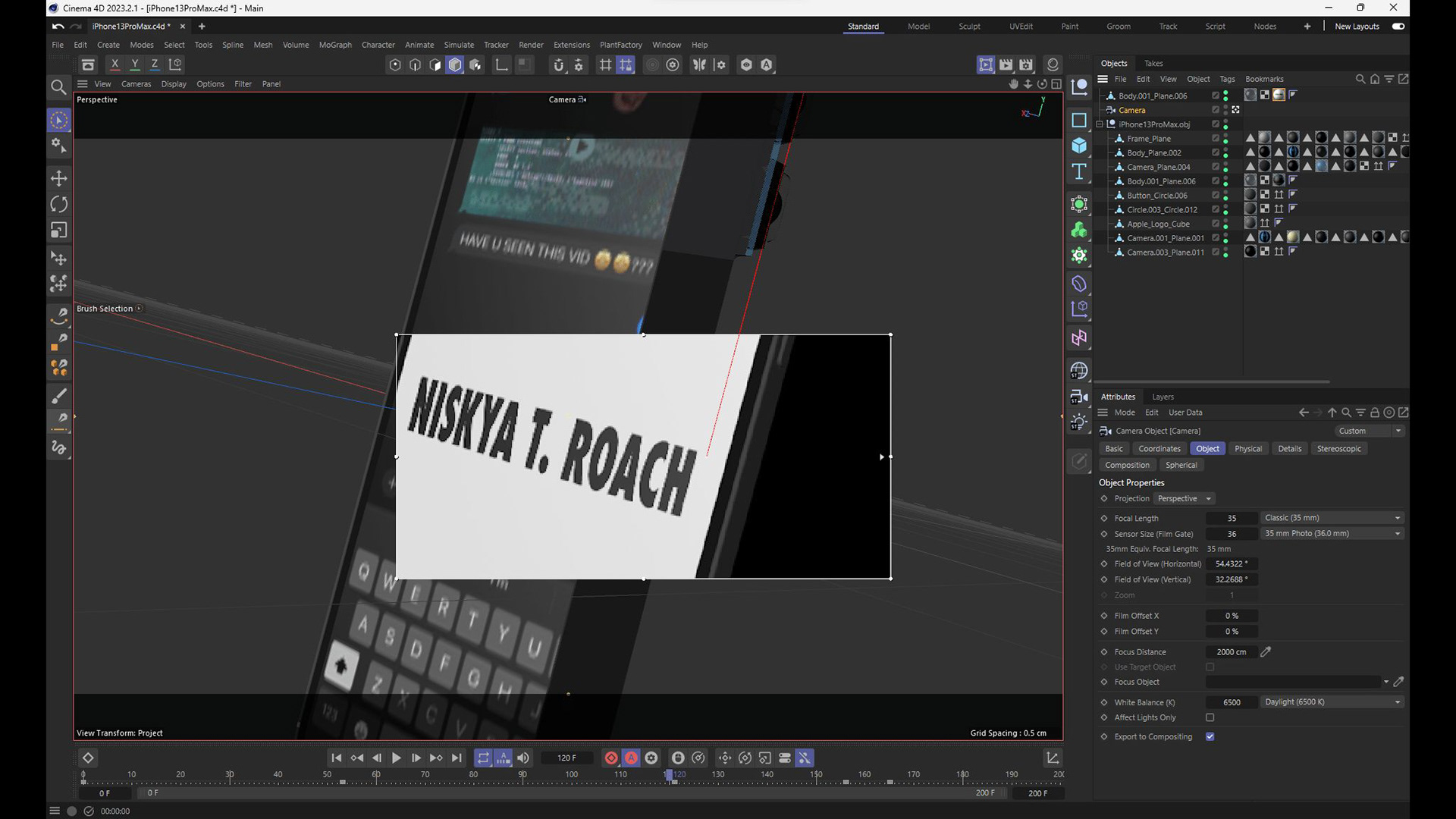Add a new layout with plus button
Screen dimensions: 1456x819
tap(1307, 27)
